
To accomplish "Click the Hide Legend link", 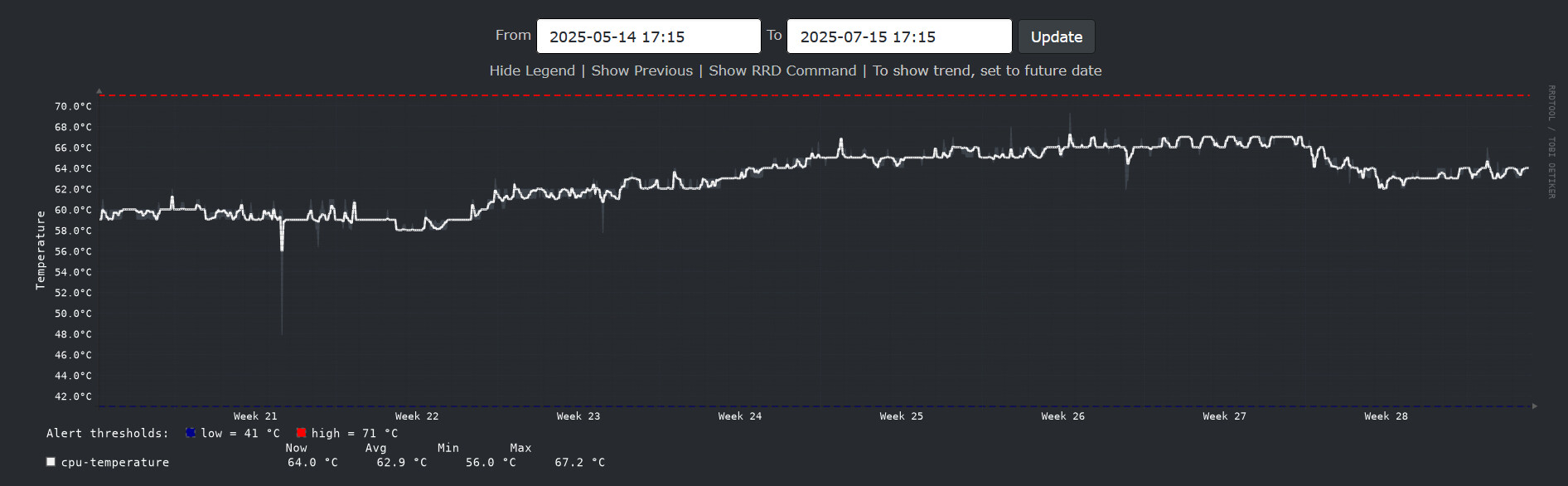I will (x=532, y=70).
